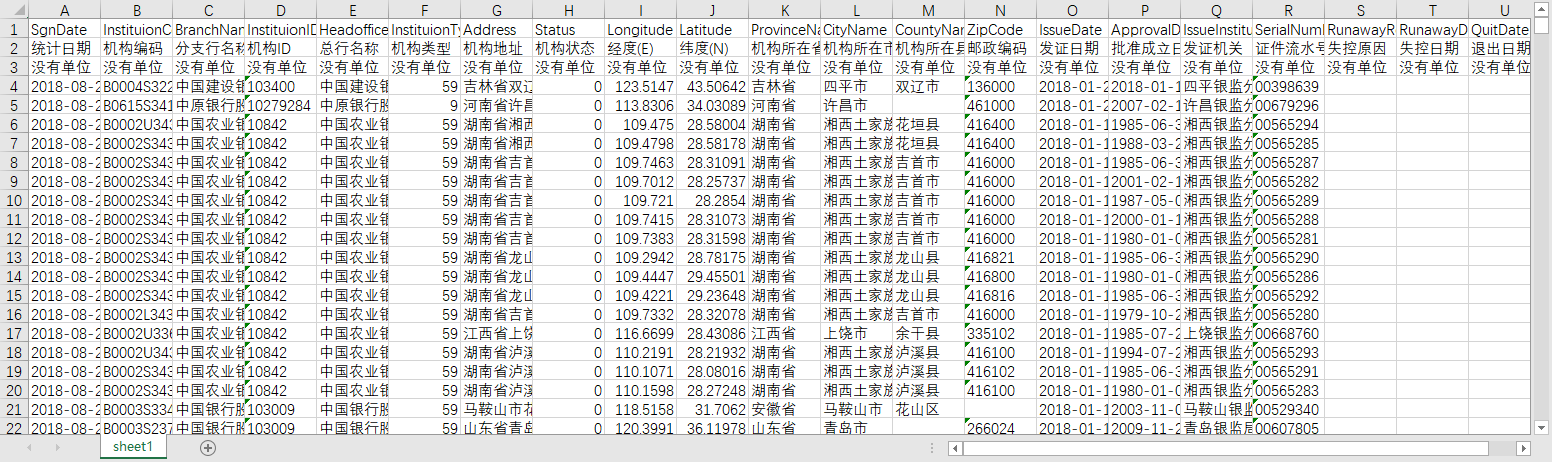Click the 机构地址 cell
Viewport: 1552px width, 462px height.
[x=496, y=49]
